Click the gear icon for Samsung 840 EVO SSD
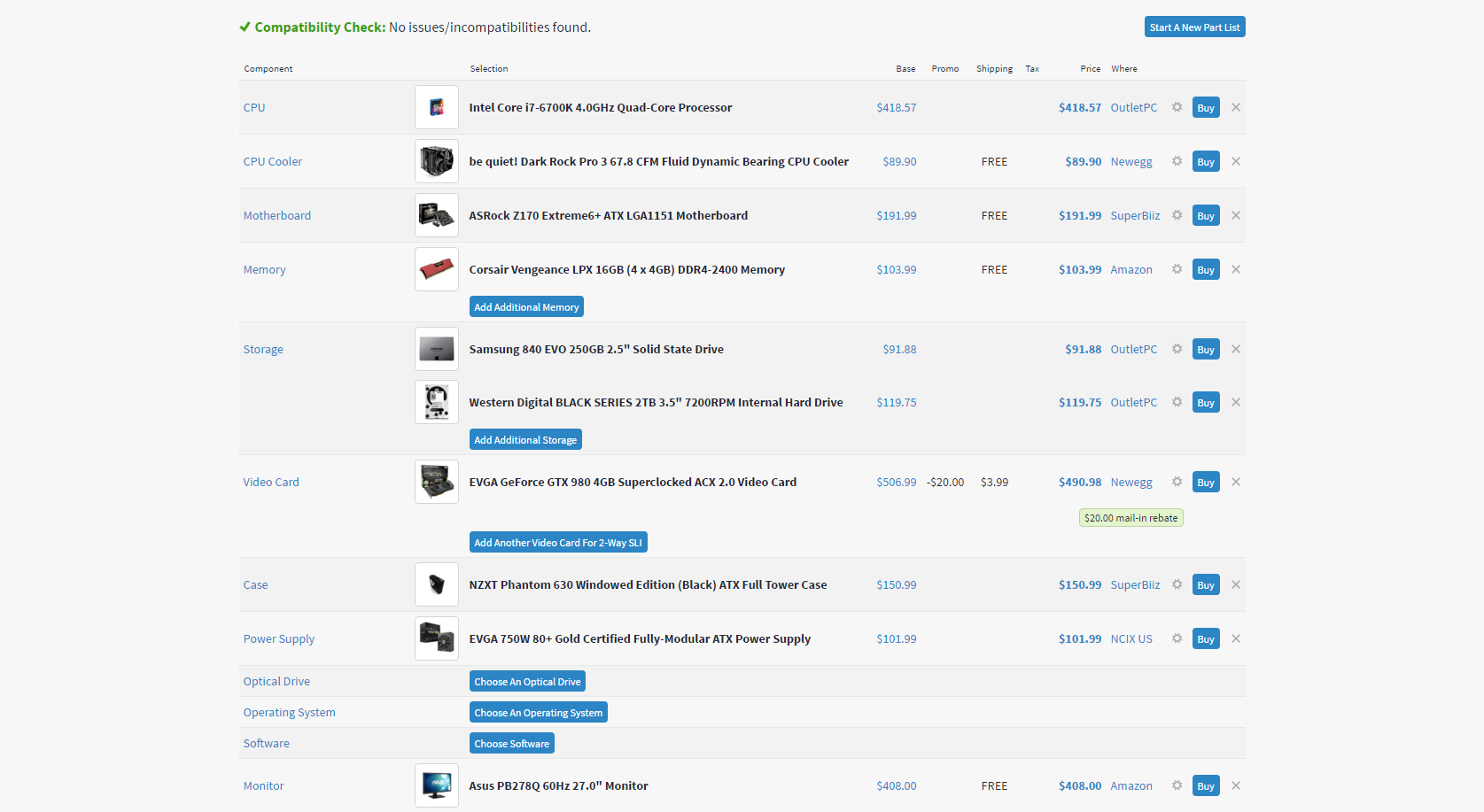 tap(1177, 349)
